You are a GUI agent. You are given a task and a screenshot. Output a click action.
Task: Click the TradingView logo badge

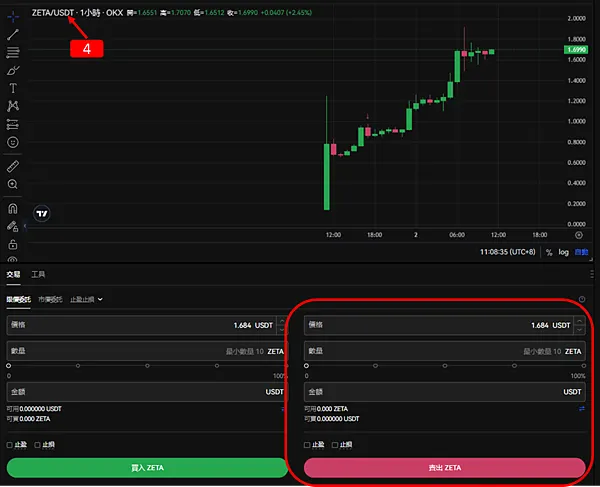coord(42,213)
